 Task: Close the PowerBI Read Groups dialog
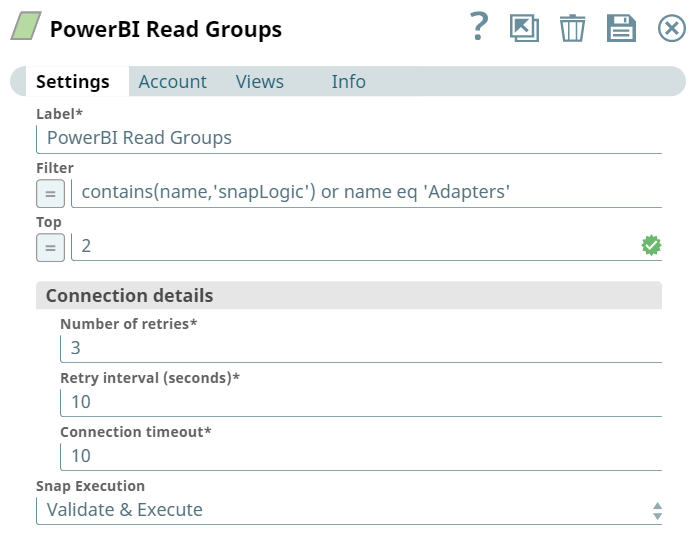coord(672,28)
